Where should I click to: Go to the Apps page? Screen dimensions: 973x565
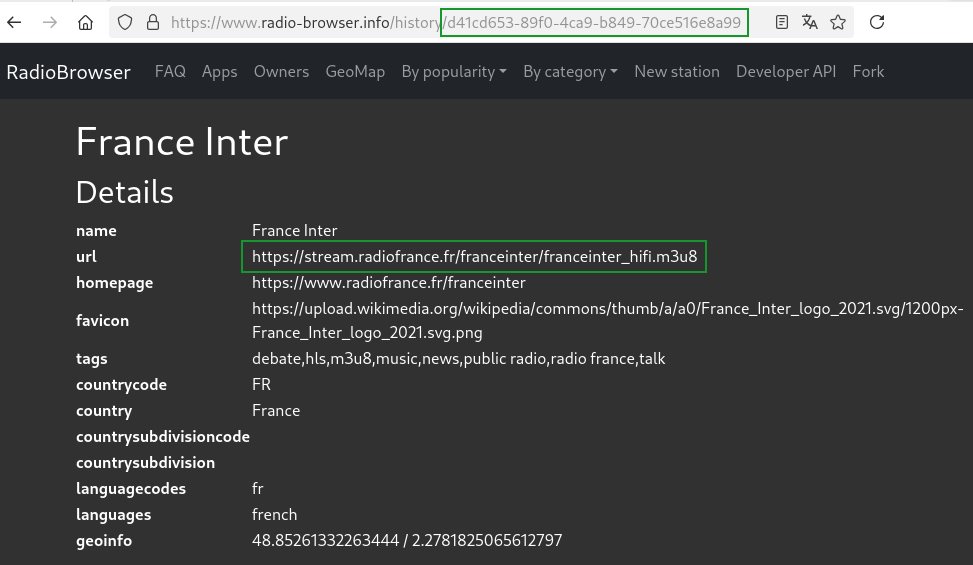click(220, 72)
